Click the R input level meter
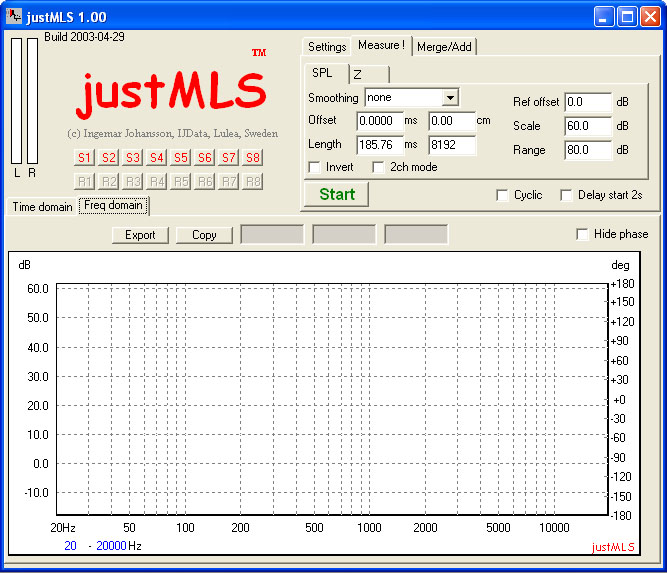Image resolution: width=667 pixels, height=573 pixels. (x=32, y=101)
